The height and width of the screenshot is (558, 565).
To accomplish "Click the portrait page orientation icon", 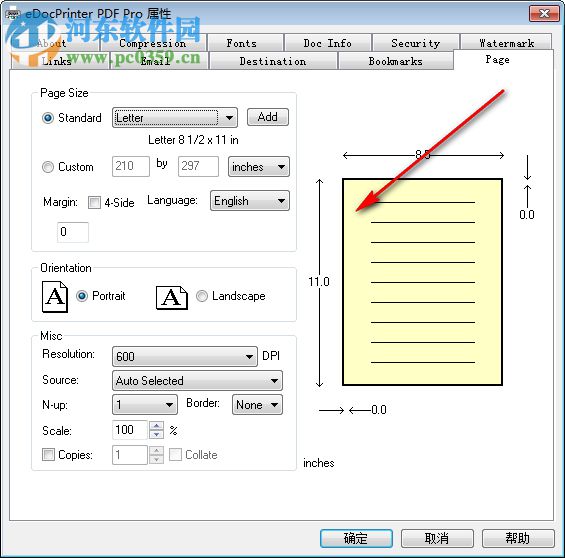I will (x=55, y=296).
